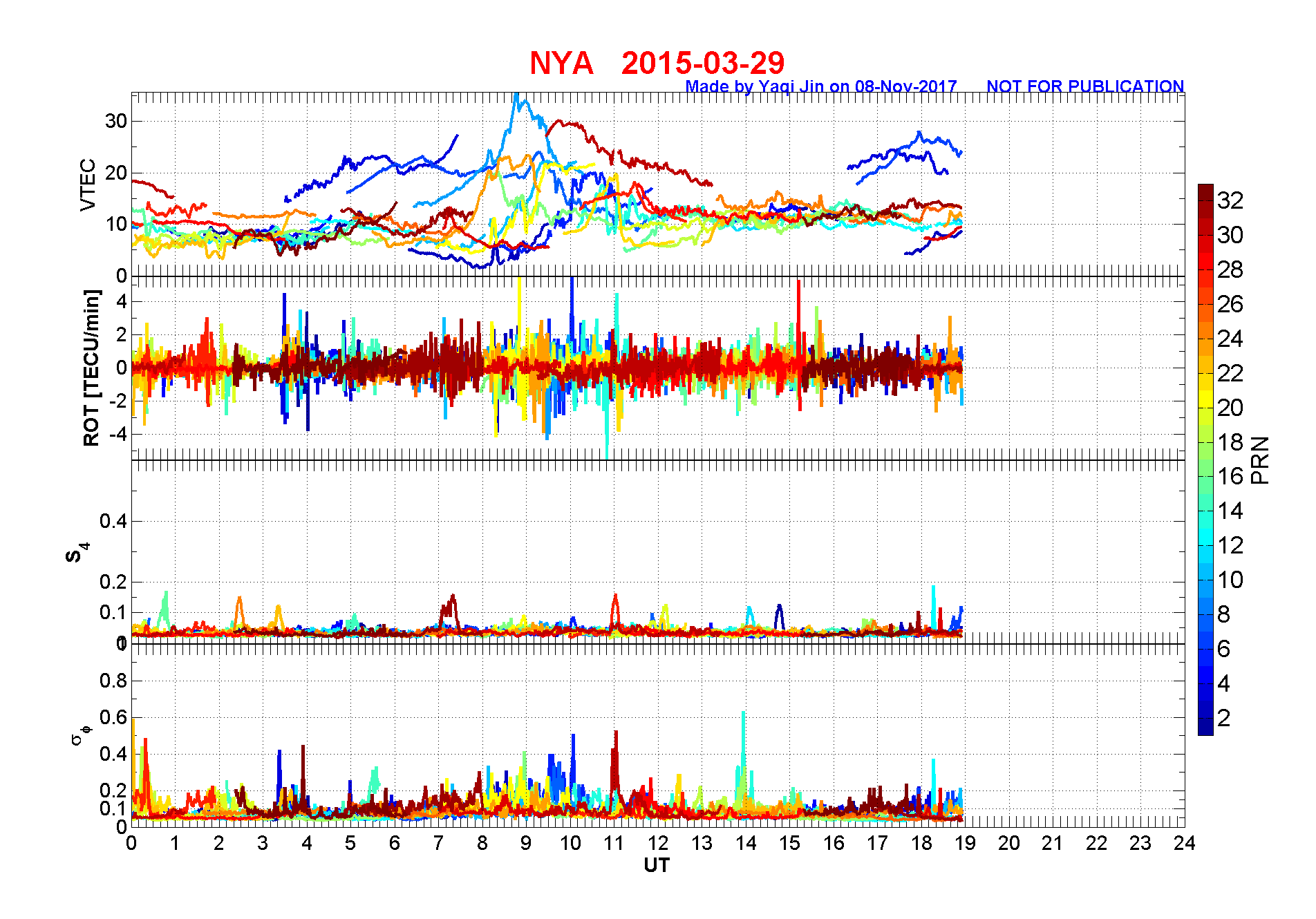This screenshot has height=919, width=1316.
Task: Click x-axis hour label 17
Action: point(877,843)
